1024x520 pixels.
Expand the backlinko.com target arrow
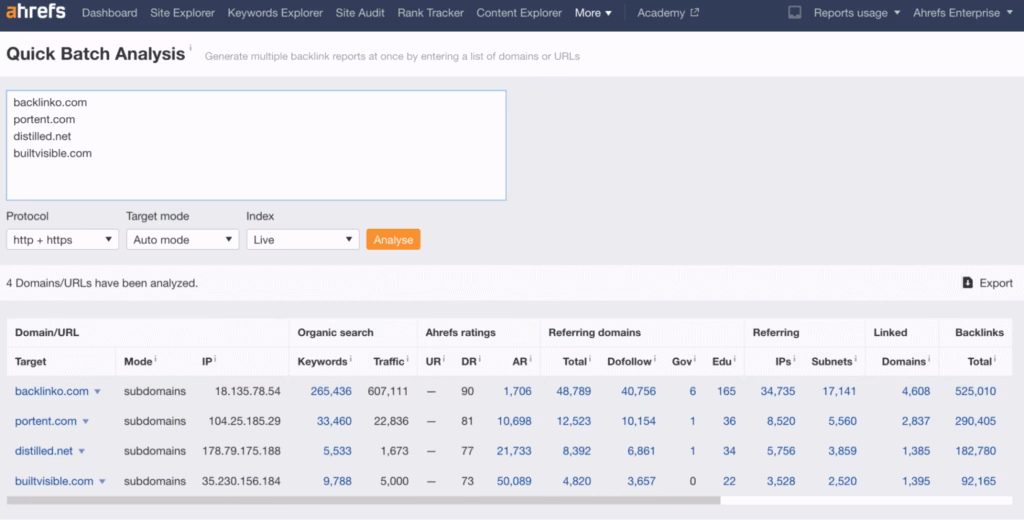pos(97,392)
